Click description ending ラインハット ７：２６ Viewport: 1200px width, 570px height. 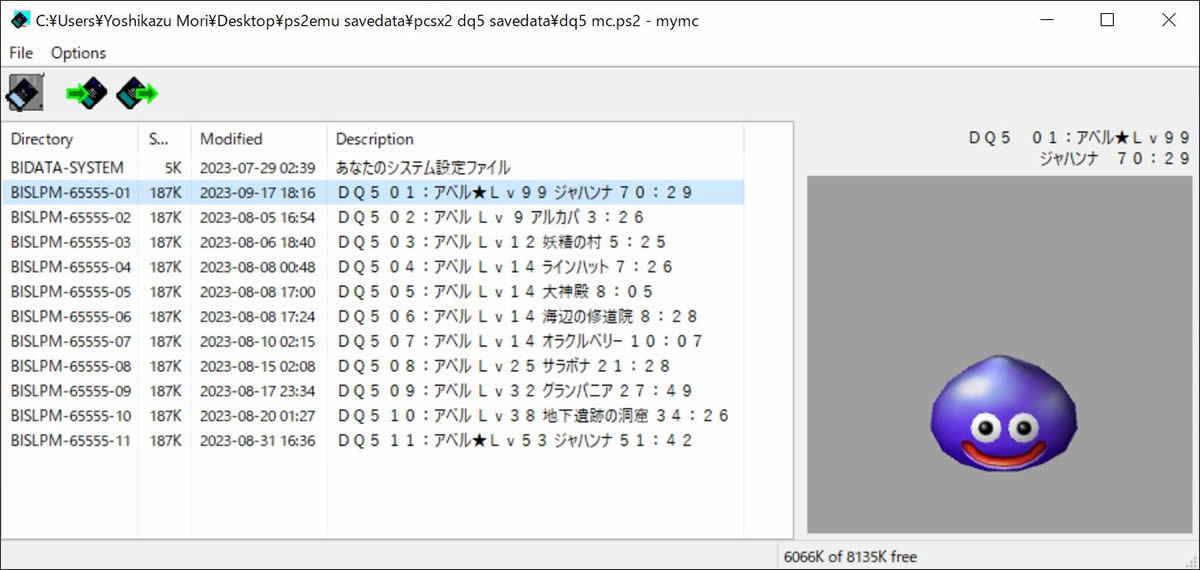tap(505, 267)
